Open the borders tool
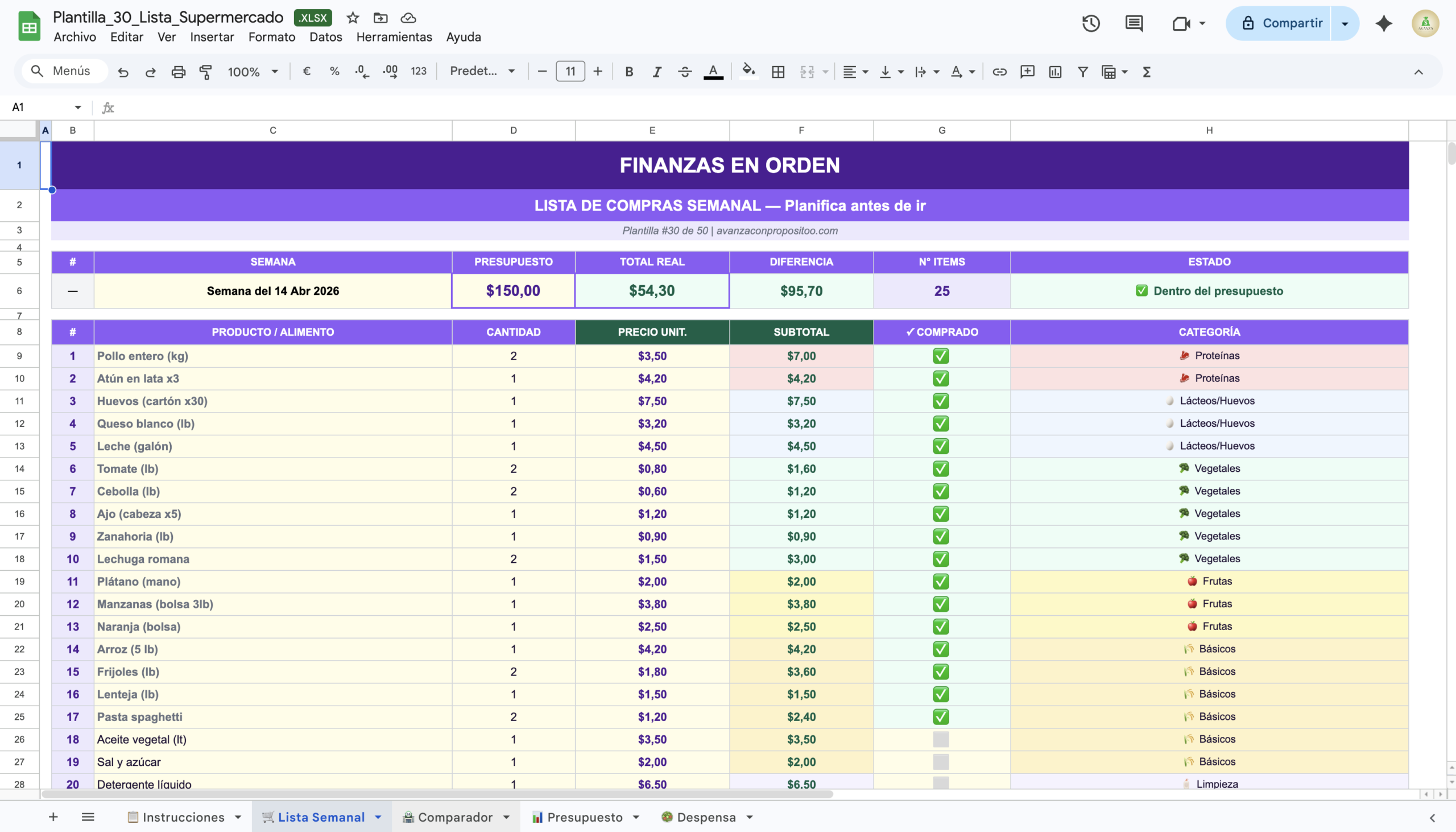1456x832 pixels. (x=777, y=72)
